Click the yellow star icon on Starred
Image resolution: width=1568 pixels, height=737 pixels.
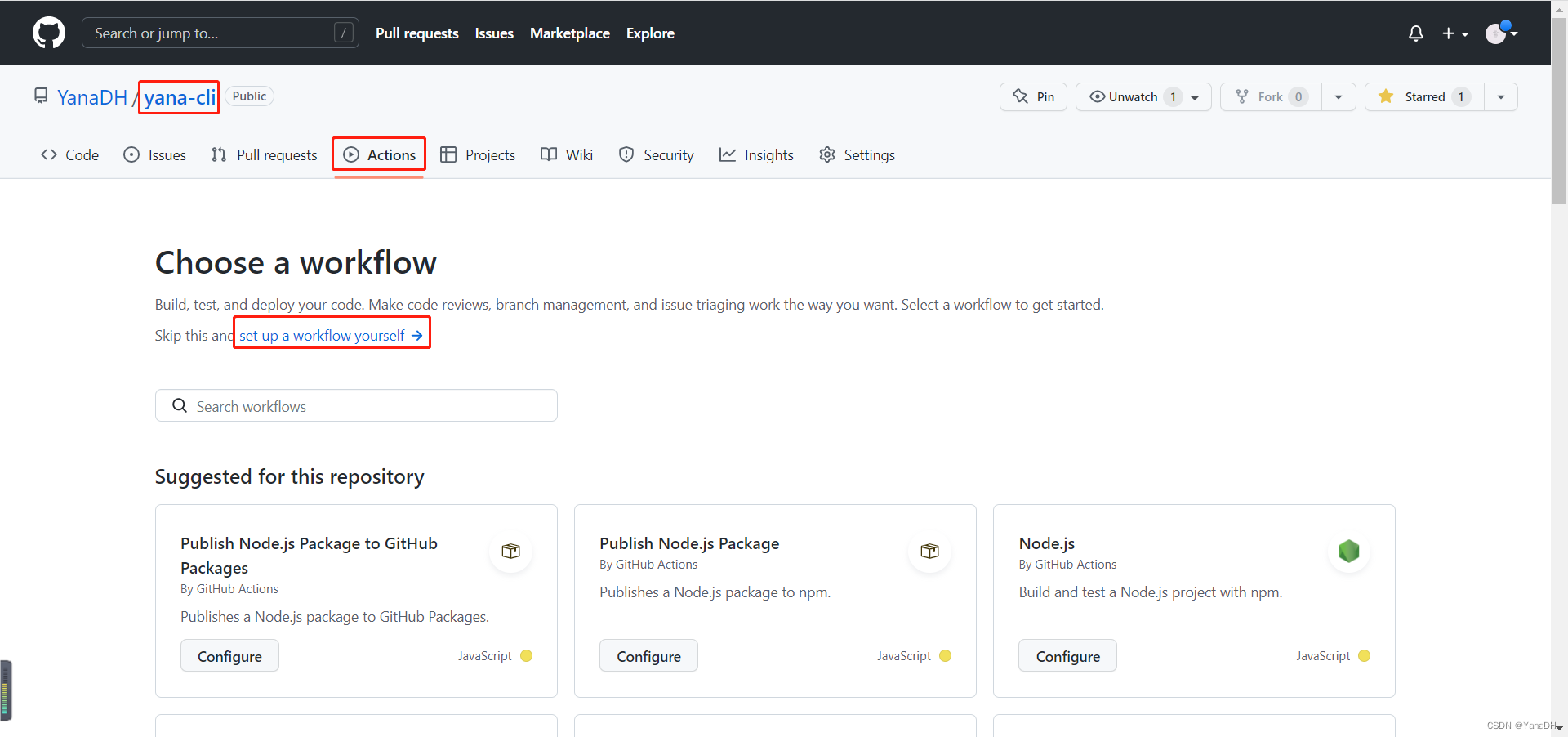coord(1386,96)
